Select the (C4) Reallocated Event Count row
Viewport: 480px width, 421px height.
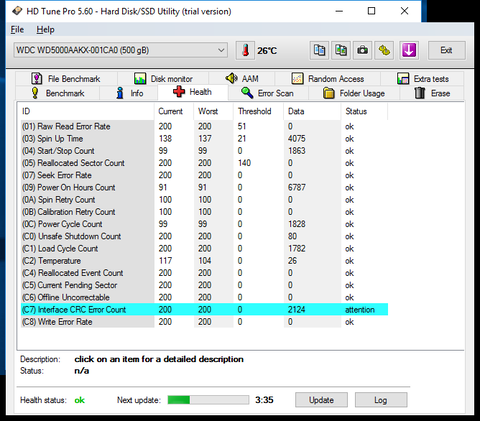click(x=204, y=273)
